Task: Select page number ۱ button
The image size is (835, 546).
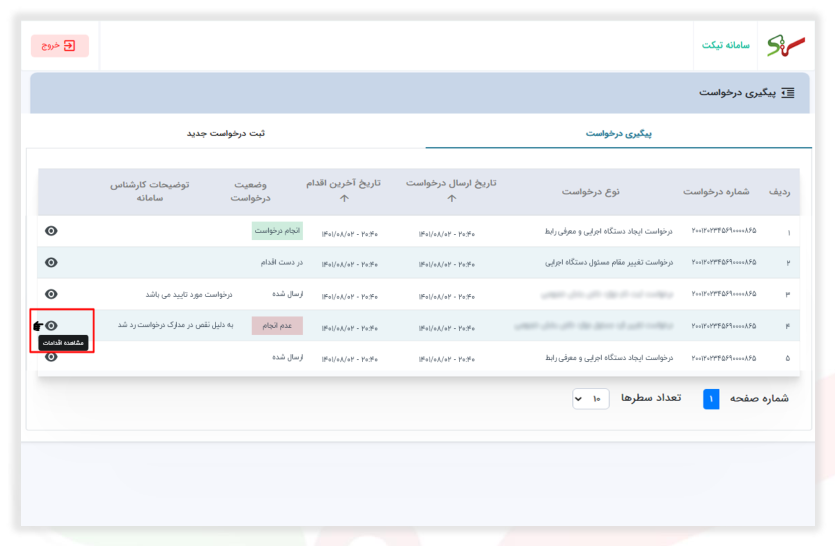Action: (x=711, y=398)
